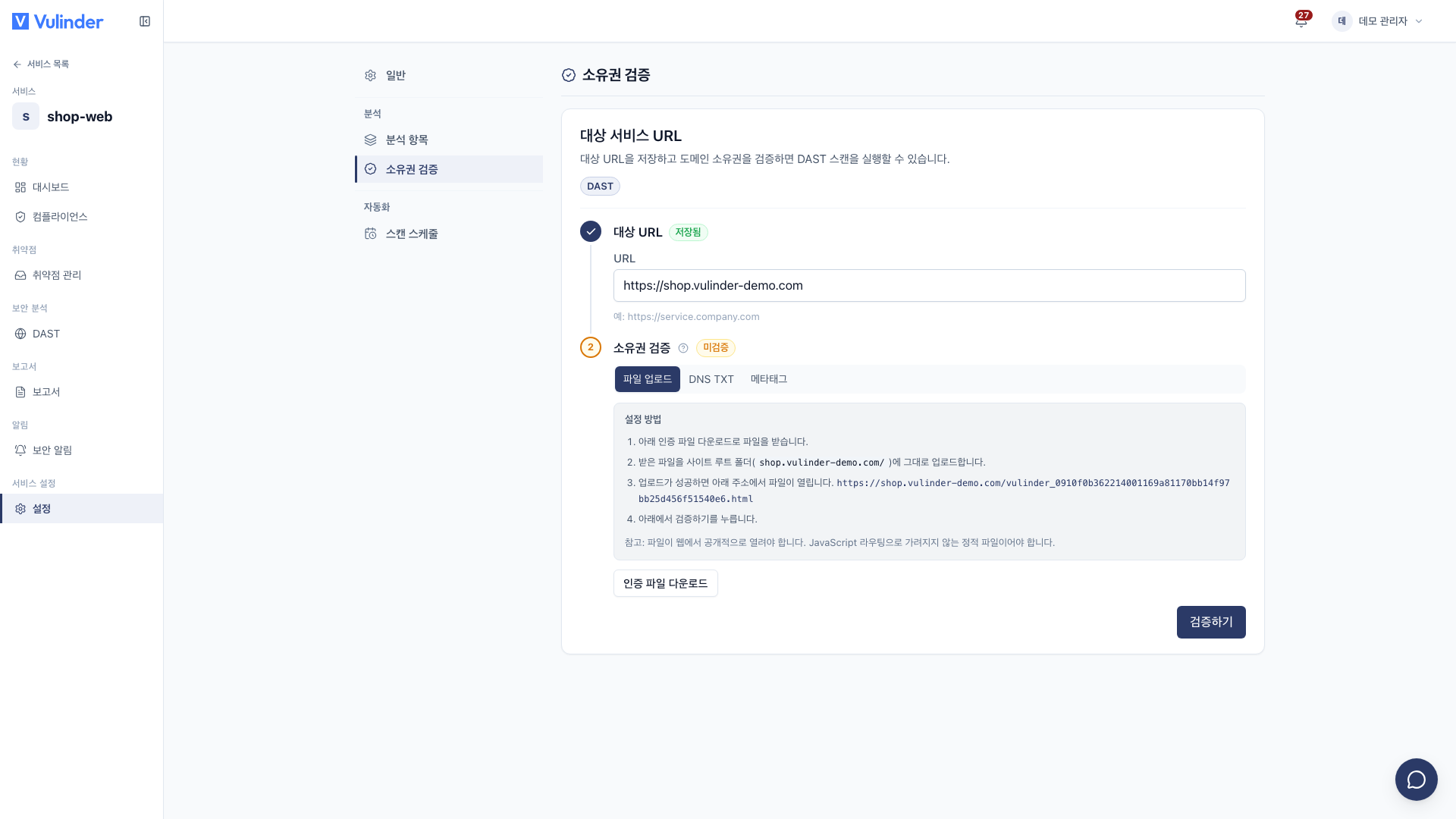Go back to 서비스 목록

tap(41, 64)
